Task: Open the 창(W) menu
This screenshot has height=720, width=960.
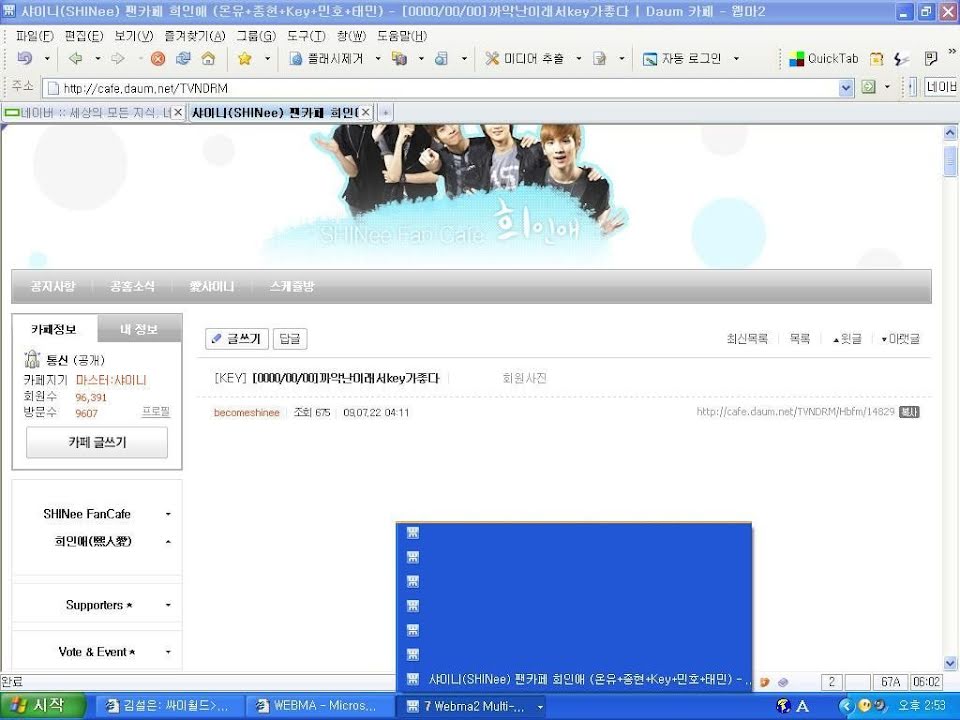Action: pyautogui.click(x=351, y=36)
